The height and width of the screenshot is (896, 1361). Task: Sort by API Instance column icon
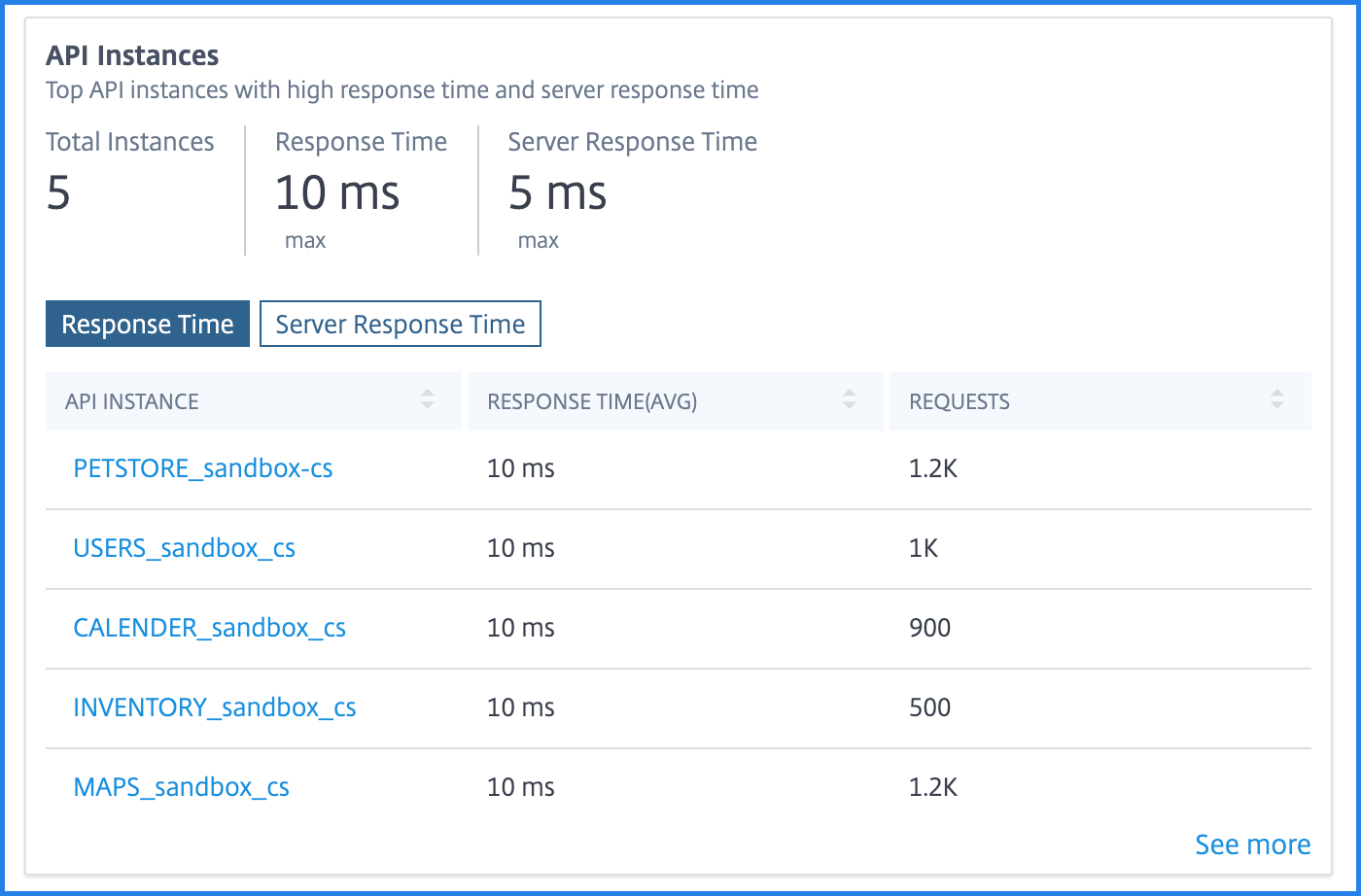point(428,399)
